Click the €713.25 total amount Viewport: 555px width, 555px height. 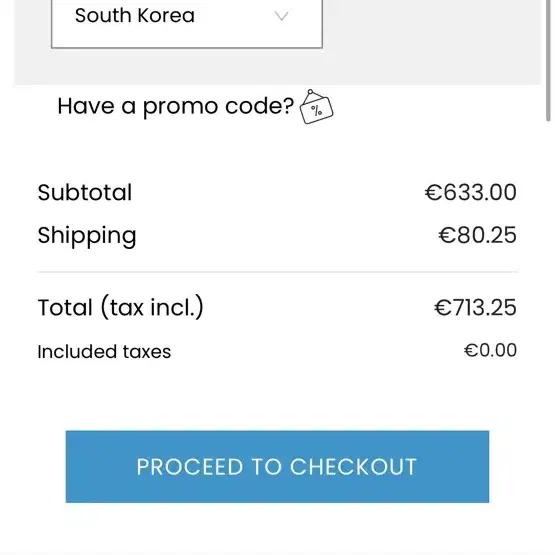pos(475,308)
